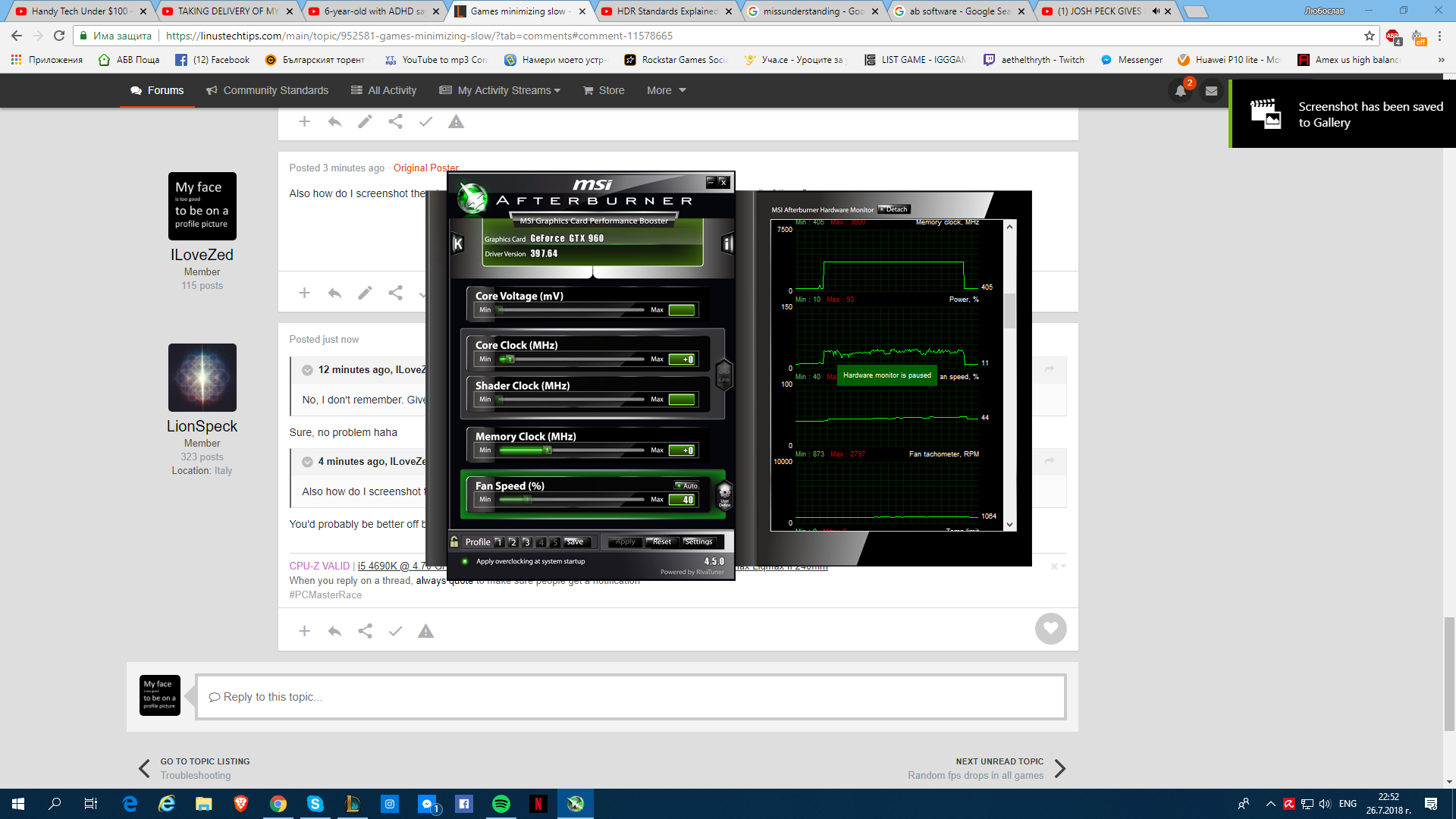Like LionSpeck's post with the heart icon
The height and width of the screenshot is (819, 1456).
[x=1050, y=628]
